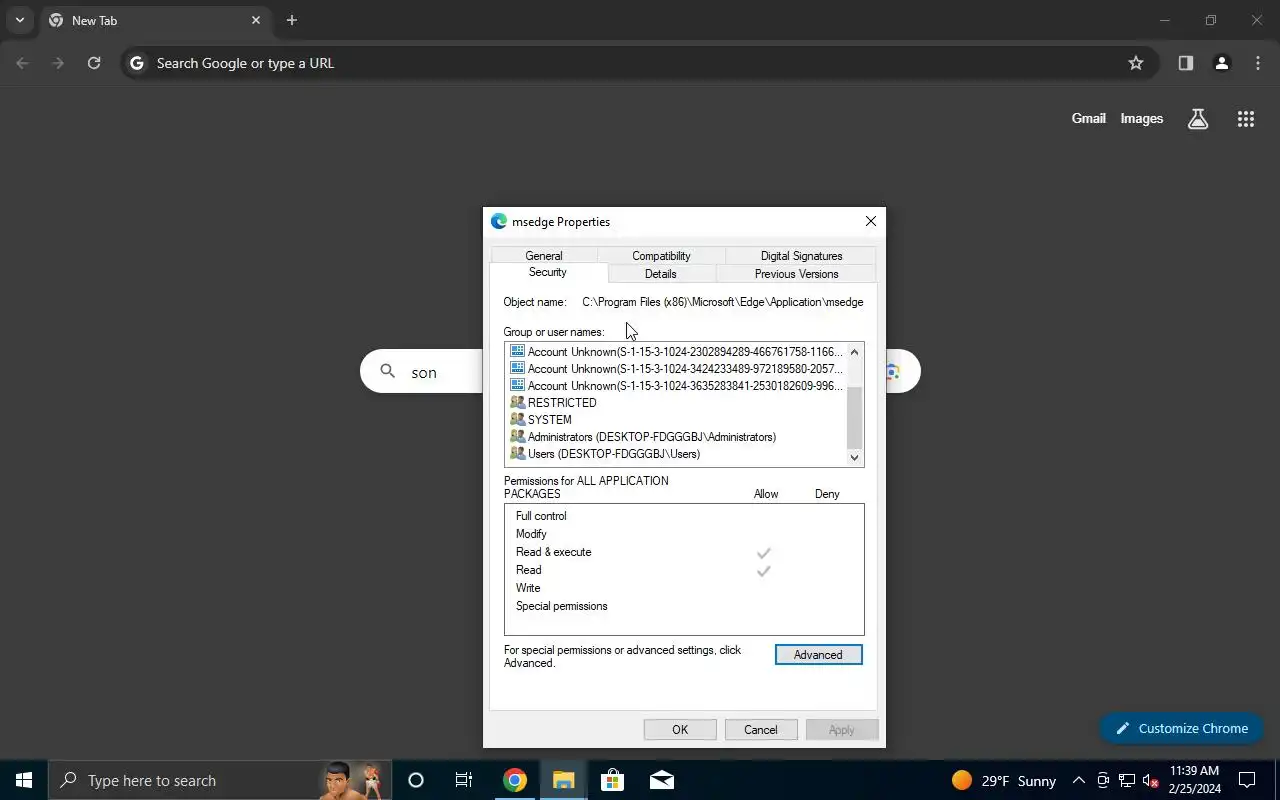This screenshot has height=800, width=1280.
Task: Open the Search Labs flask icon
Action: pyautogui.click(x=1198, y=119)
